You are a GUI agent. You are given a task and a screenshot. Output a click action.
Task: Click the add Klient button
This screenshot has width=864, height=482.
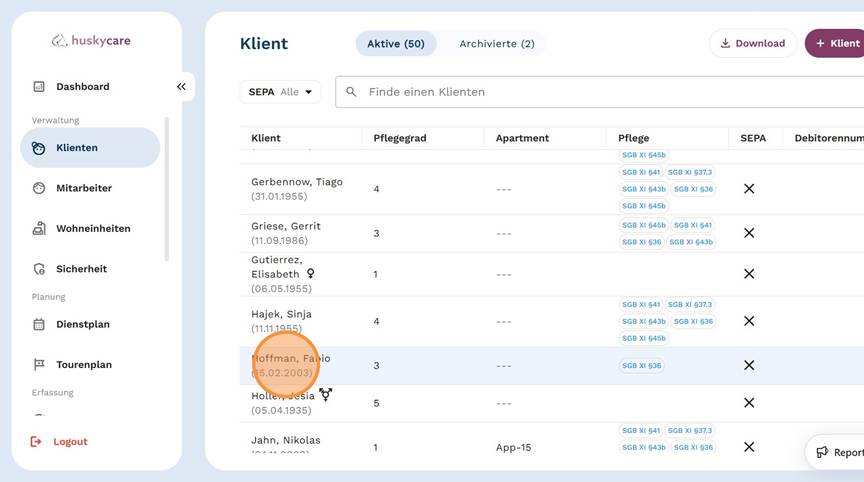836,44
